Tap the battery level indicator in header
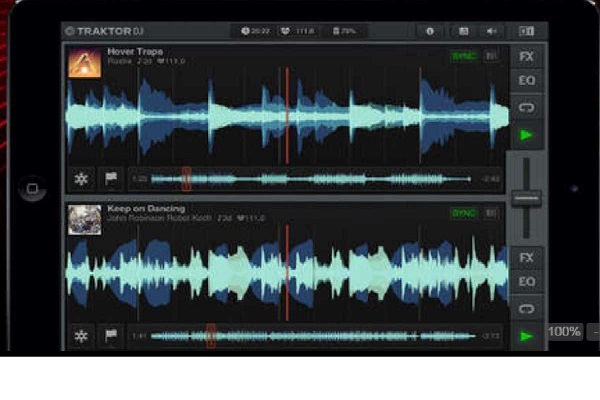Screen dimensions: 600x400 pos(344,31)
